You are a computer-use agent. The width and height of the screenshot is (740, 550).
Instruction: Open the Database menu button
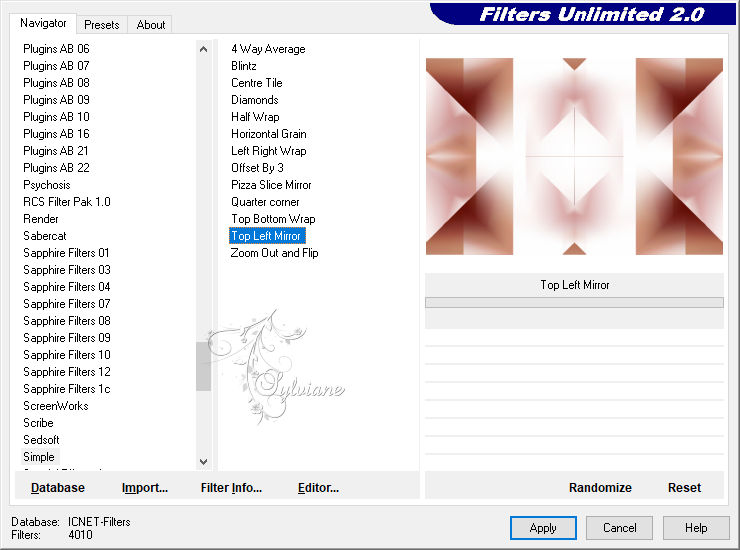click(x=58, y=488)
